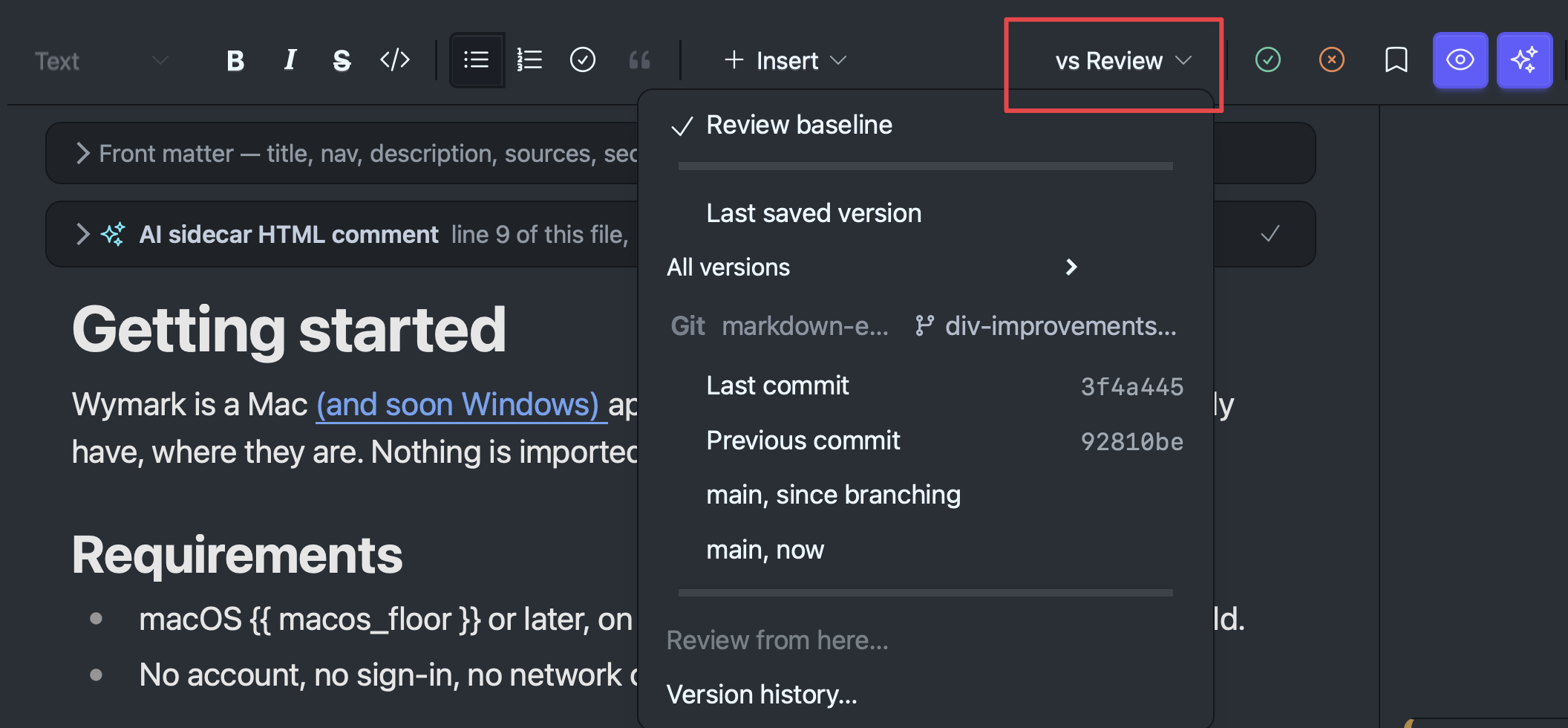This screenshot has width=1568, height=728.
Task: Toggle inline code formatting
Action: [395, 60]
